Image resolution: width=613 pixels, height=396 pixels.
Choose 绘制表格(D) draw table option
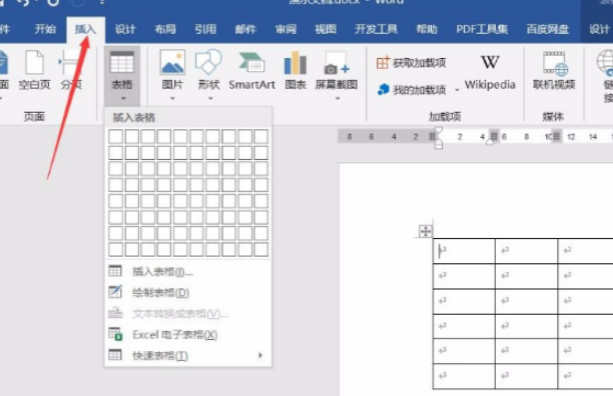(188, 292)
